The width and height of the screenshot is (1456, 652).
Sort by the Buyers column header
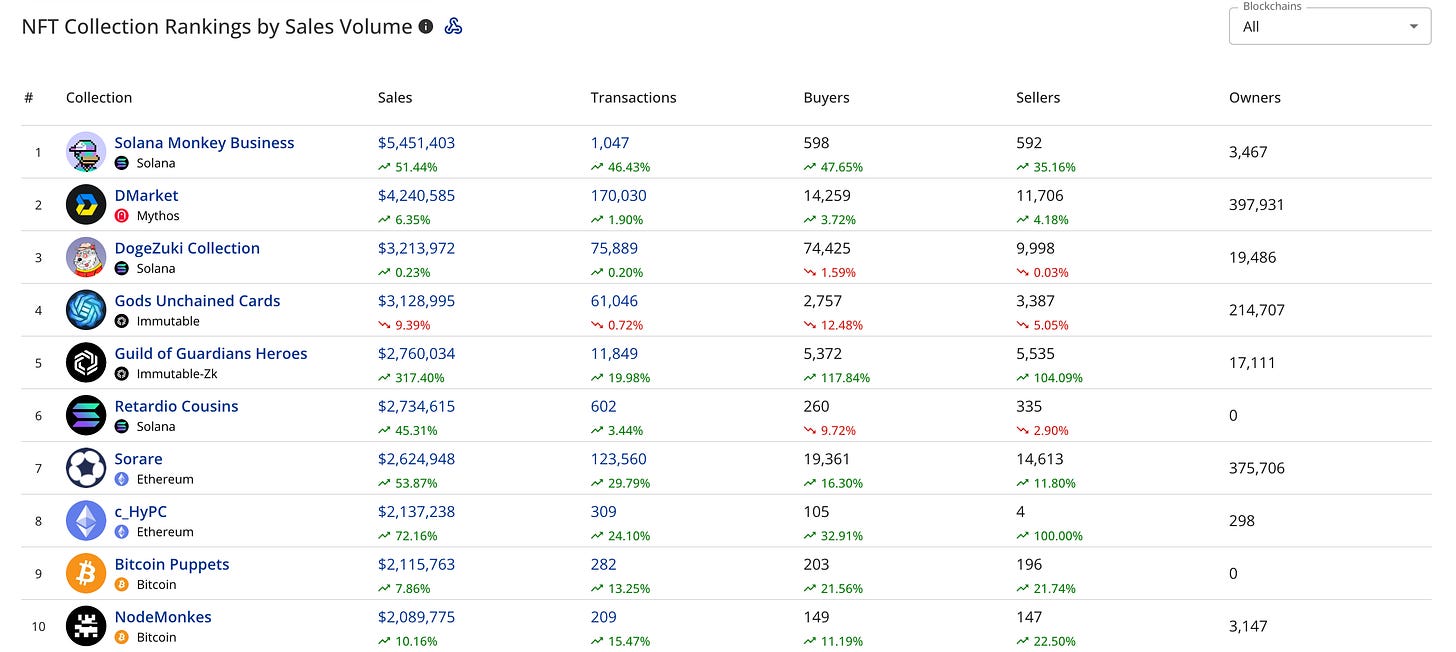[826, 98]
